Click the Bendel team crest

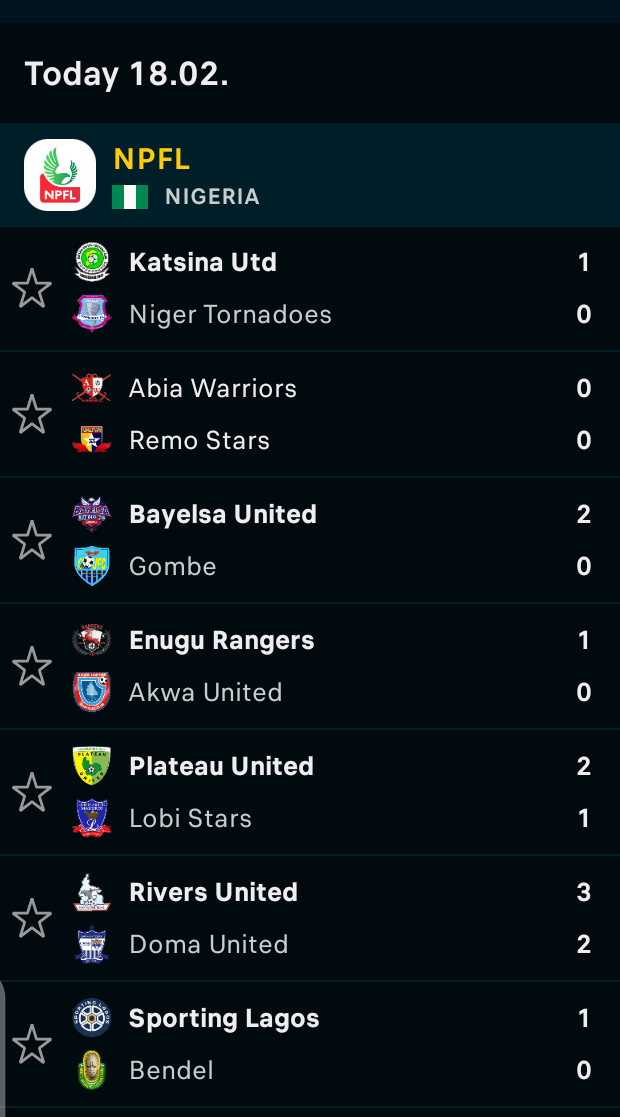[92, 1070]
